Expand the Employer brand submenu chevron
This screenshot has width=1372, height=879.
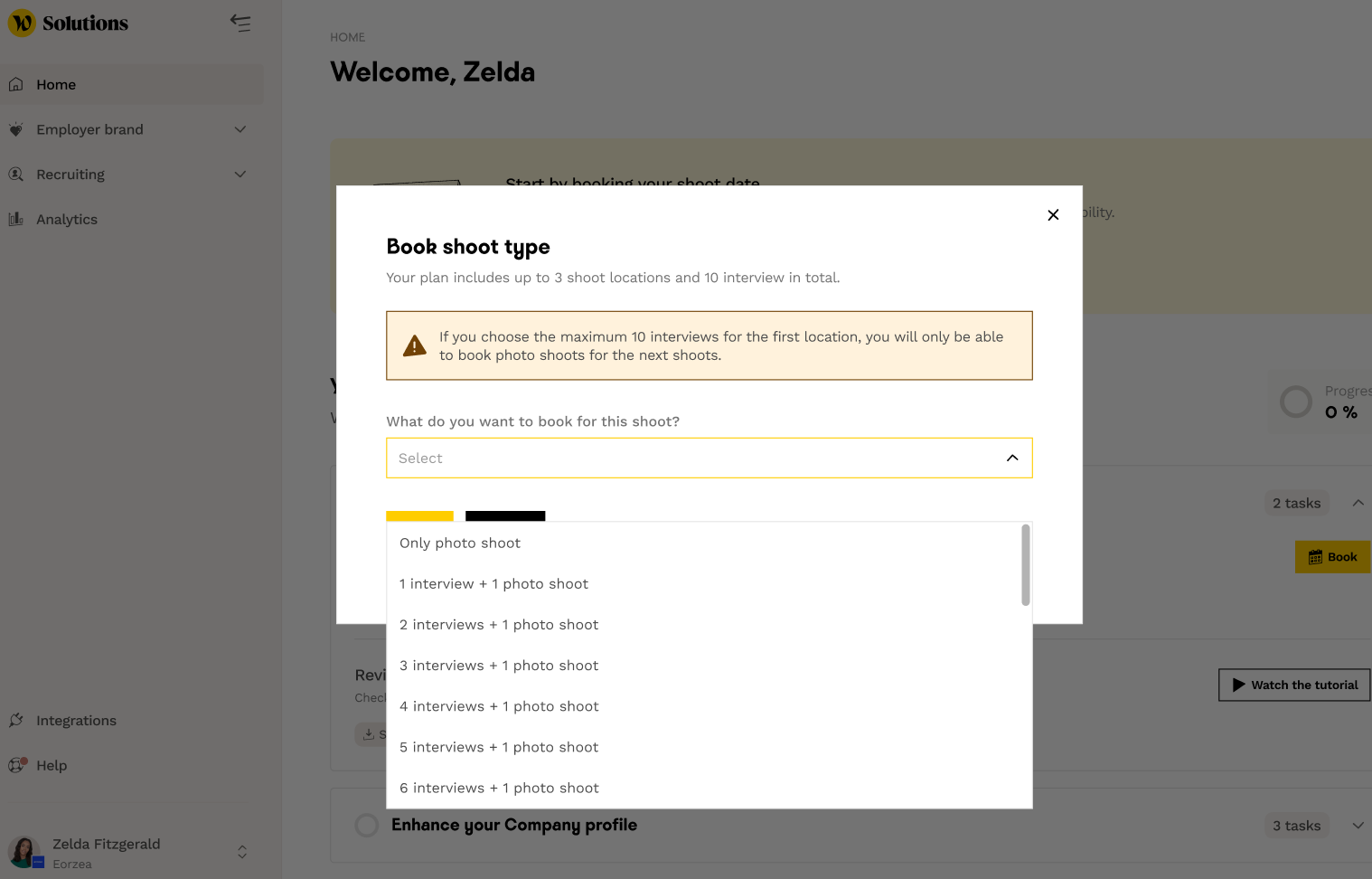tap(240, 129)
